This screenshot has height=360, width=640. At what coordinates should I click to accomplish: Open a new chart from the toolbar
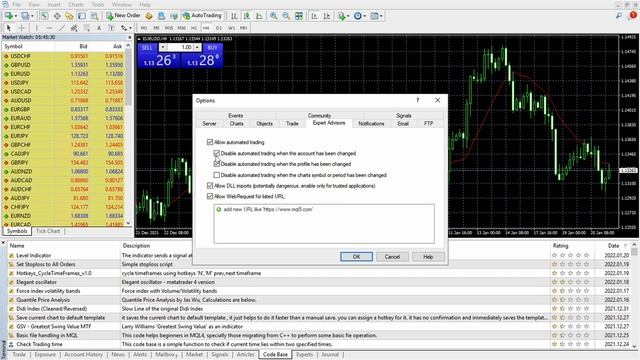(8, 16)
